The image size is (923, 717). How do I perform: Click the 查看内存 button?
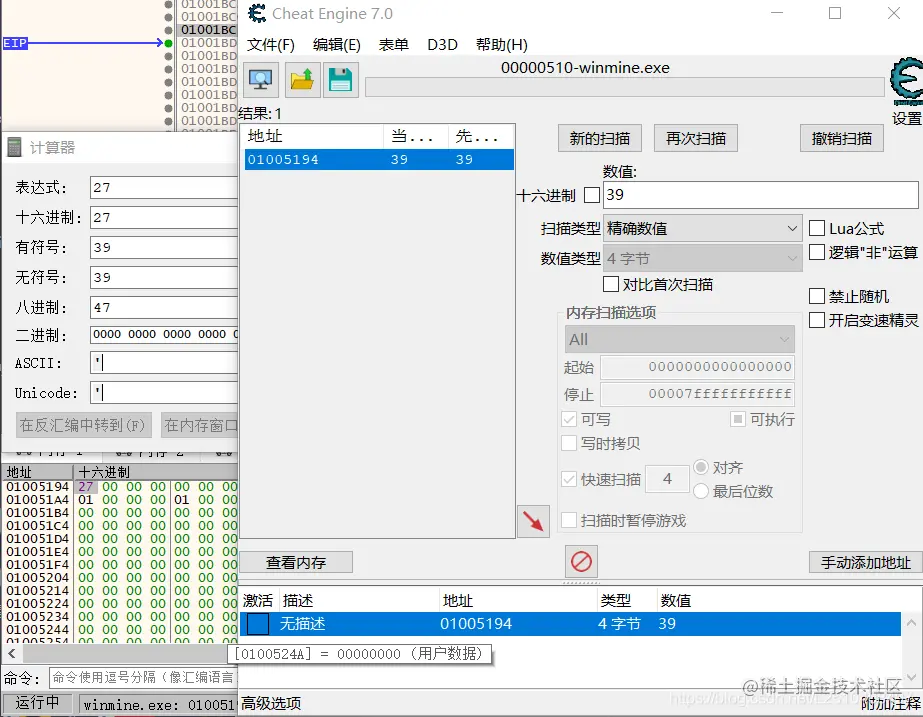[x=294, y=562]
